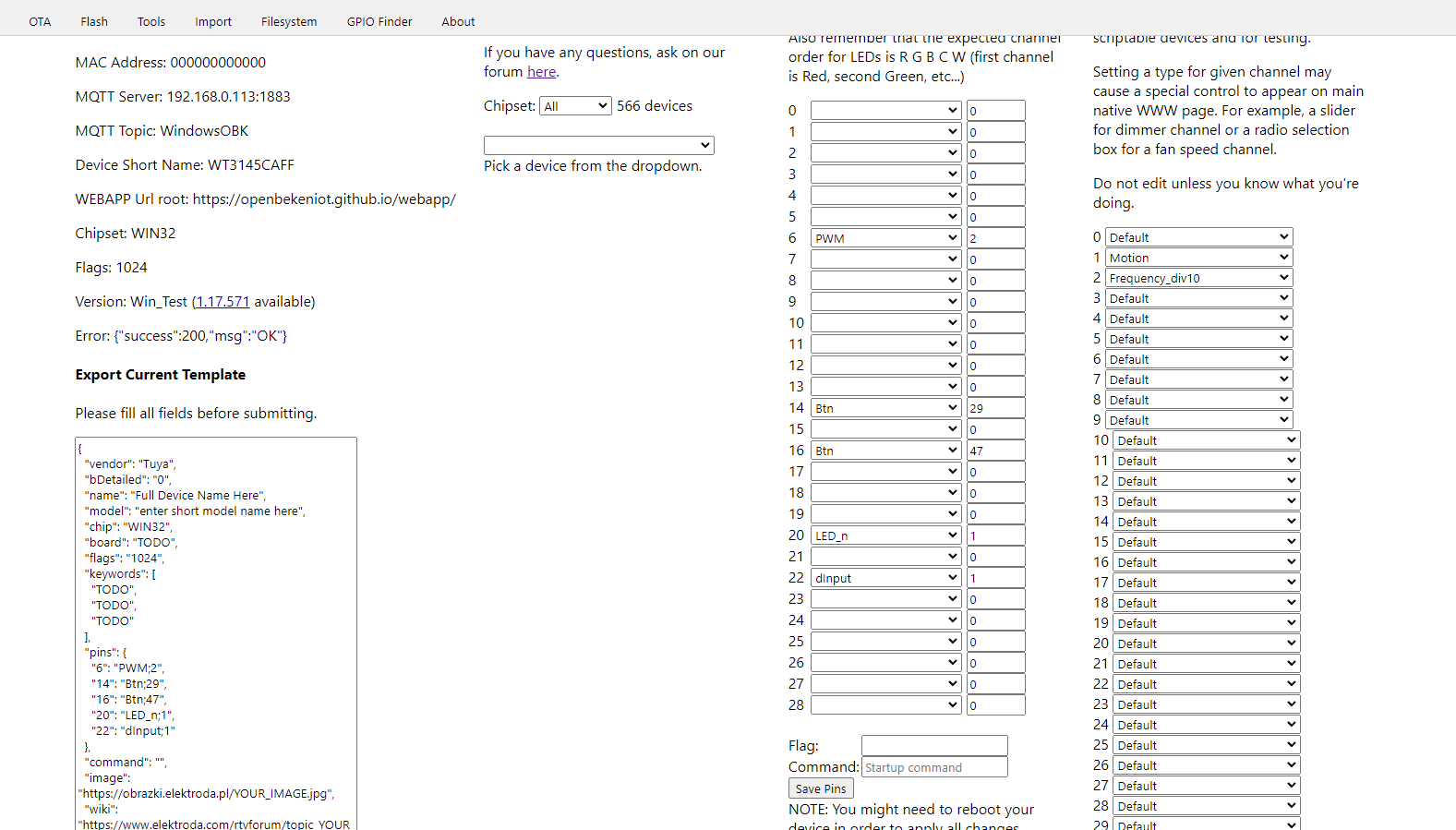Viewport: 1456px width, 830px height.
Task: Open pin 0 role dropdown
Action: (x=886, y=111)
